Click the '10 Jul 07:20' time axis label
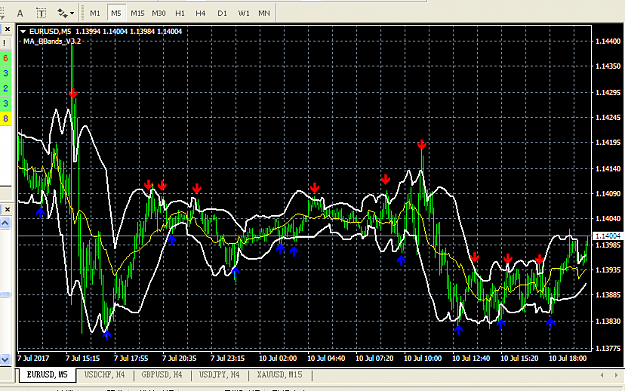Screen dimensions: 625x391 tap(374, 358)
